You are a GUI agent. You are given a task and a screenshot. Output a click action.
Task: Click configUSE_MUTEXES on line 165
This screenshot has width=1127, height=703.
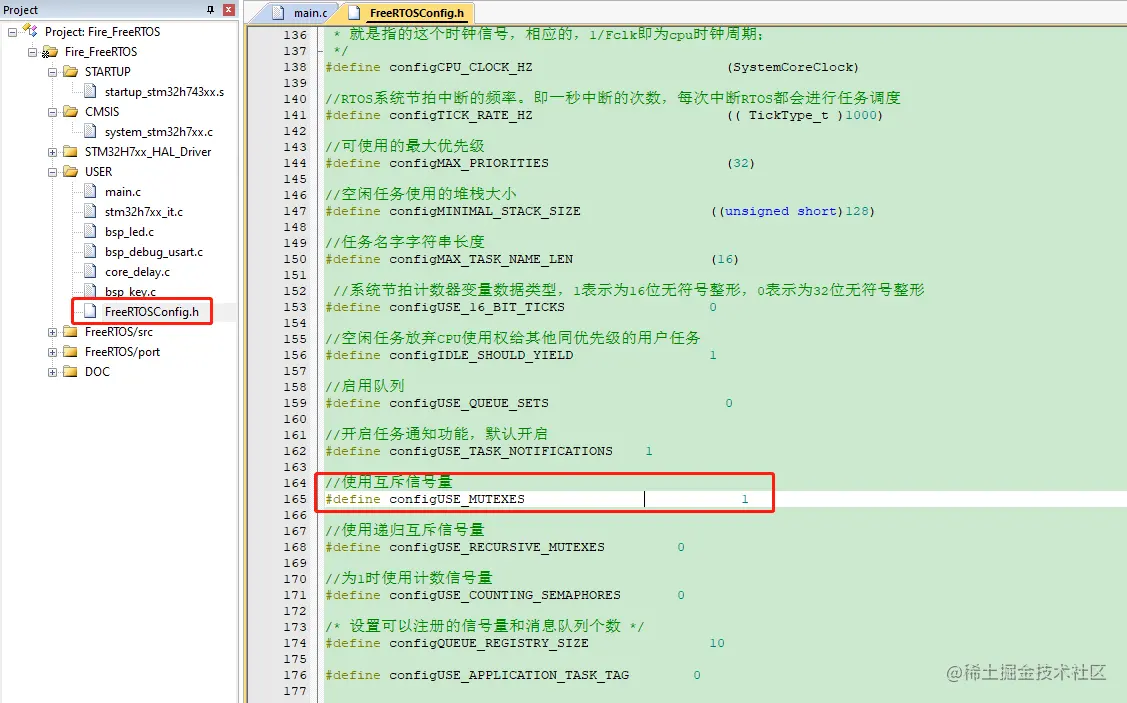(457, 499)
